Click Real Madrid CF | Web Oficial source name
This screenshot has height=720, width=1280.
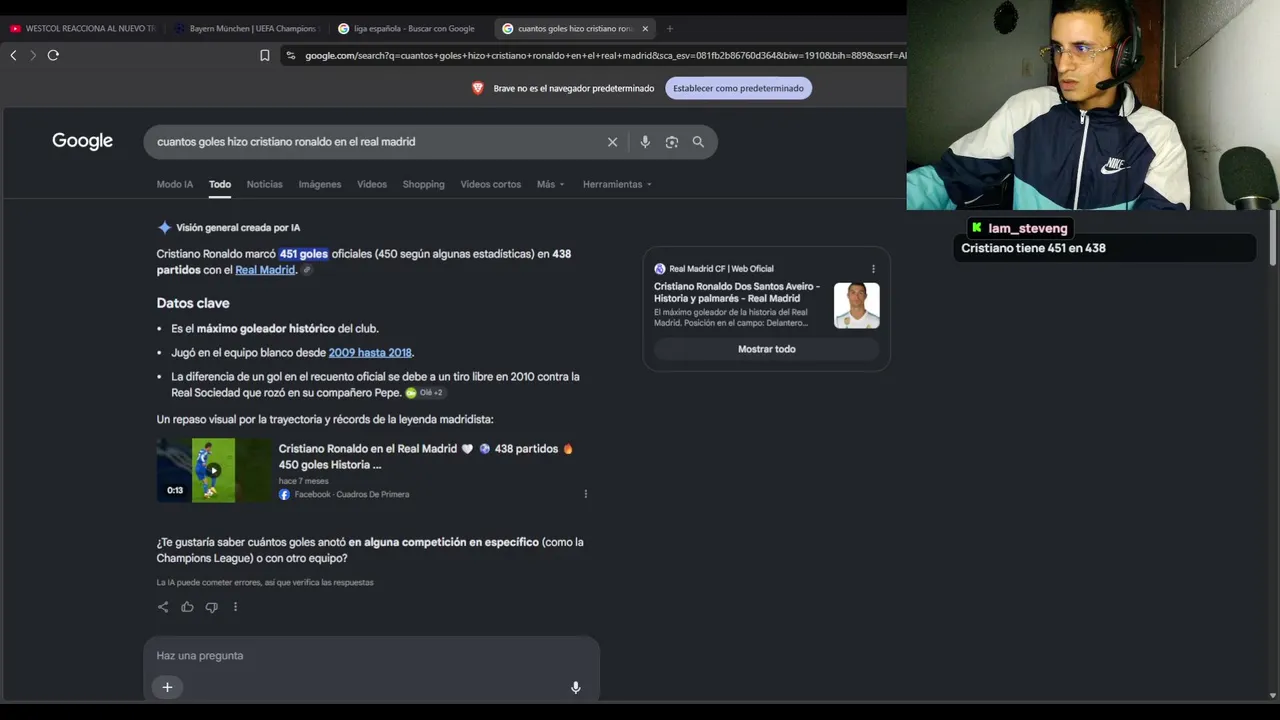point(721,269)
